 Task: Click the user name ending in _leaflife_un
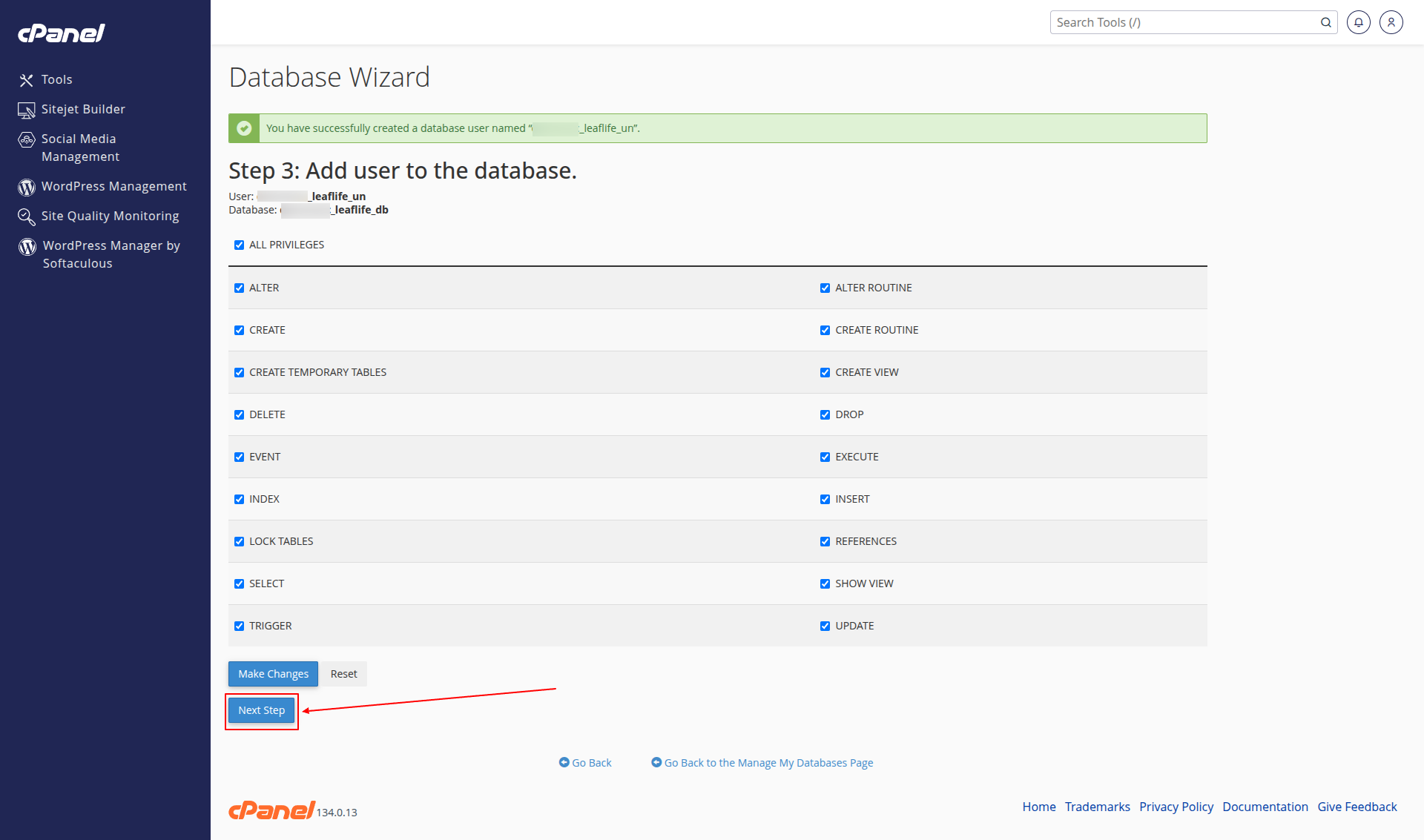[x=311, y=196]
